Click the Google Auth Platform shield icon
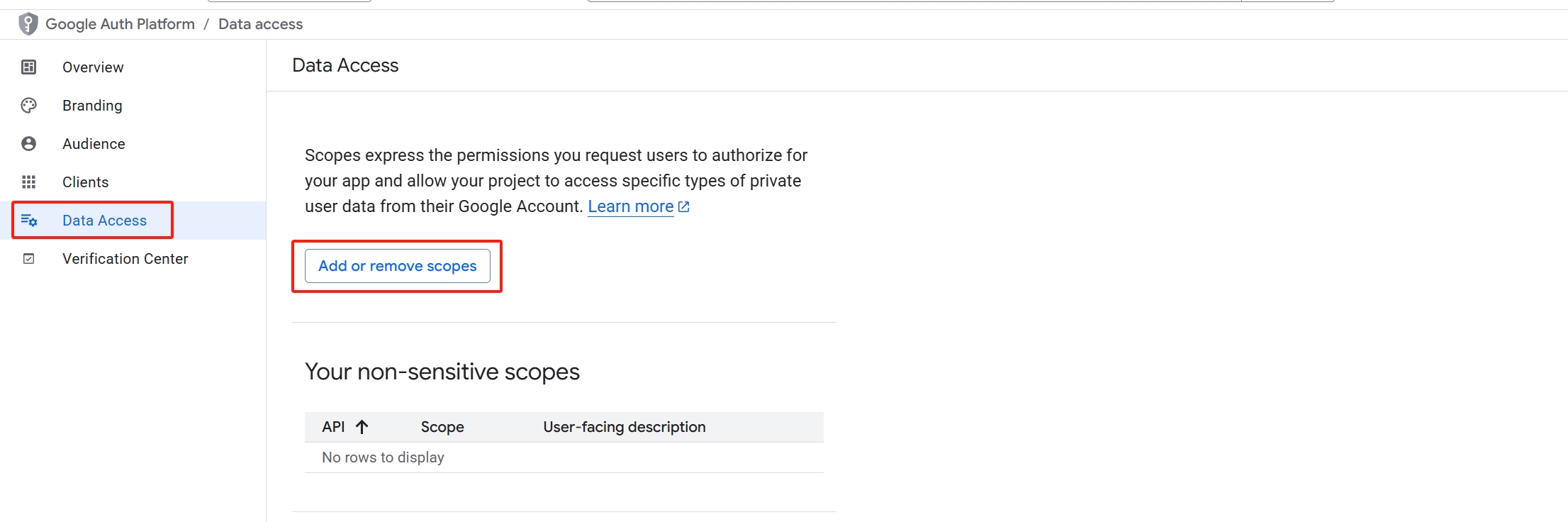Image resolution: width=1568 pixels, height=522 pixels. 28,24
